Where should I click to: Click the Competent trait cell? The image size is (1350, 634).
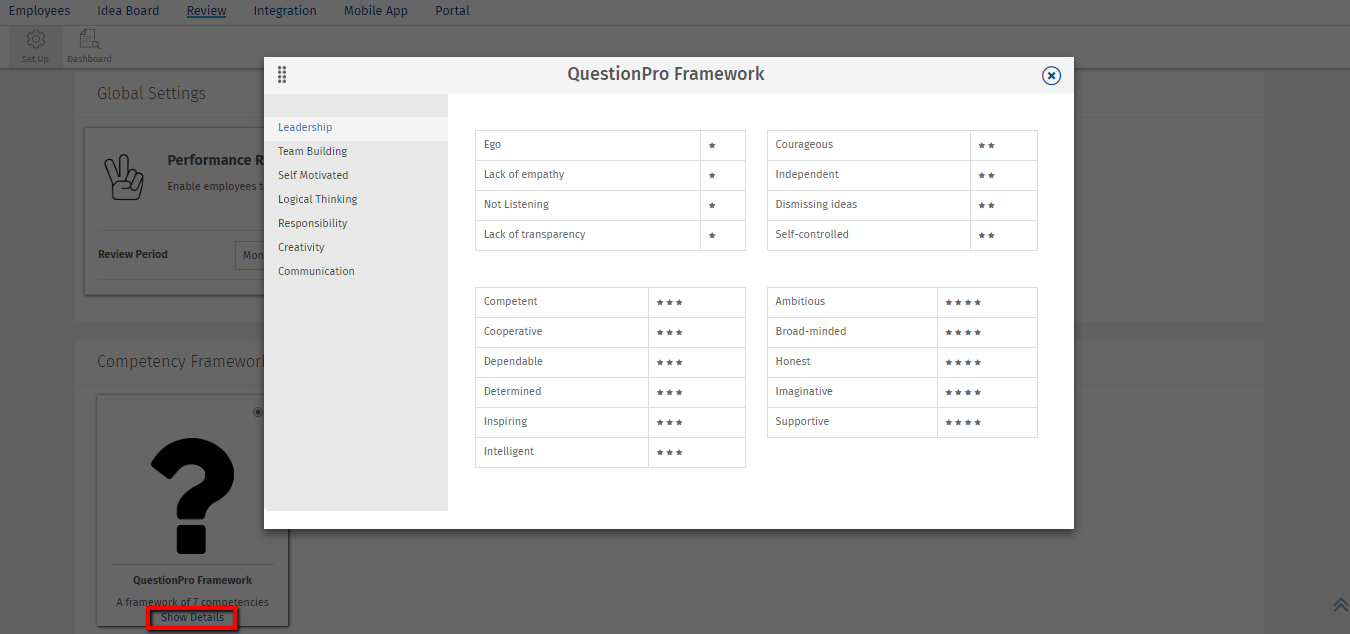(562, 303)
